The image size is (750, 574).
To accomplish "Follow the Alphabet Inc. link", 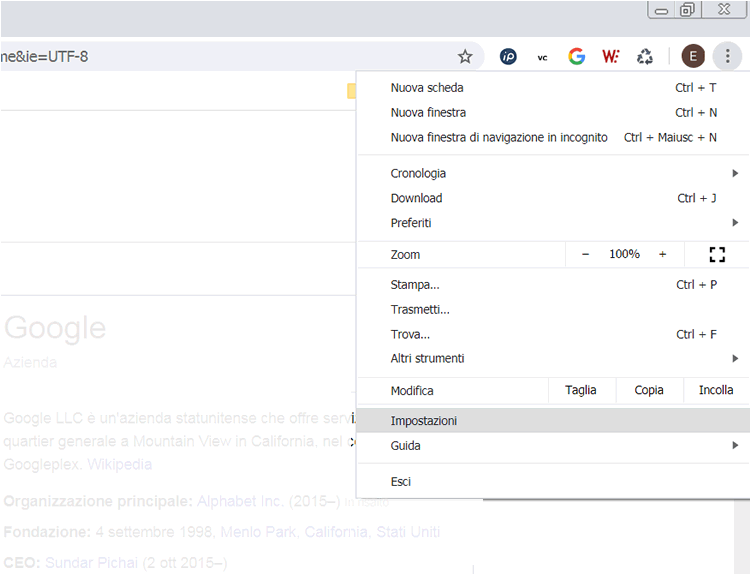I will [x=241, y=501].
